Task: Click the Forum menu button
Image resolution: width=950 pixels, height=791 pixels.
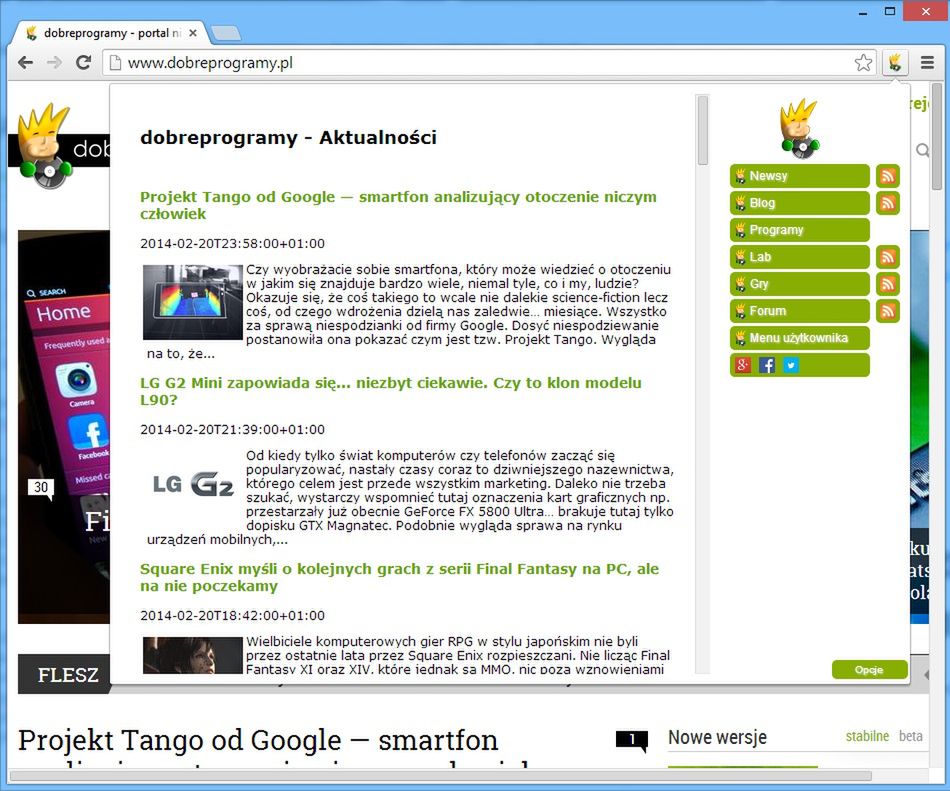Action: [x=800, y=311]
